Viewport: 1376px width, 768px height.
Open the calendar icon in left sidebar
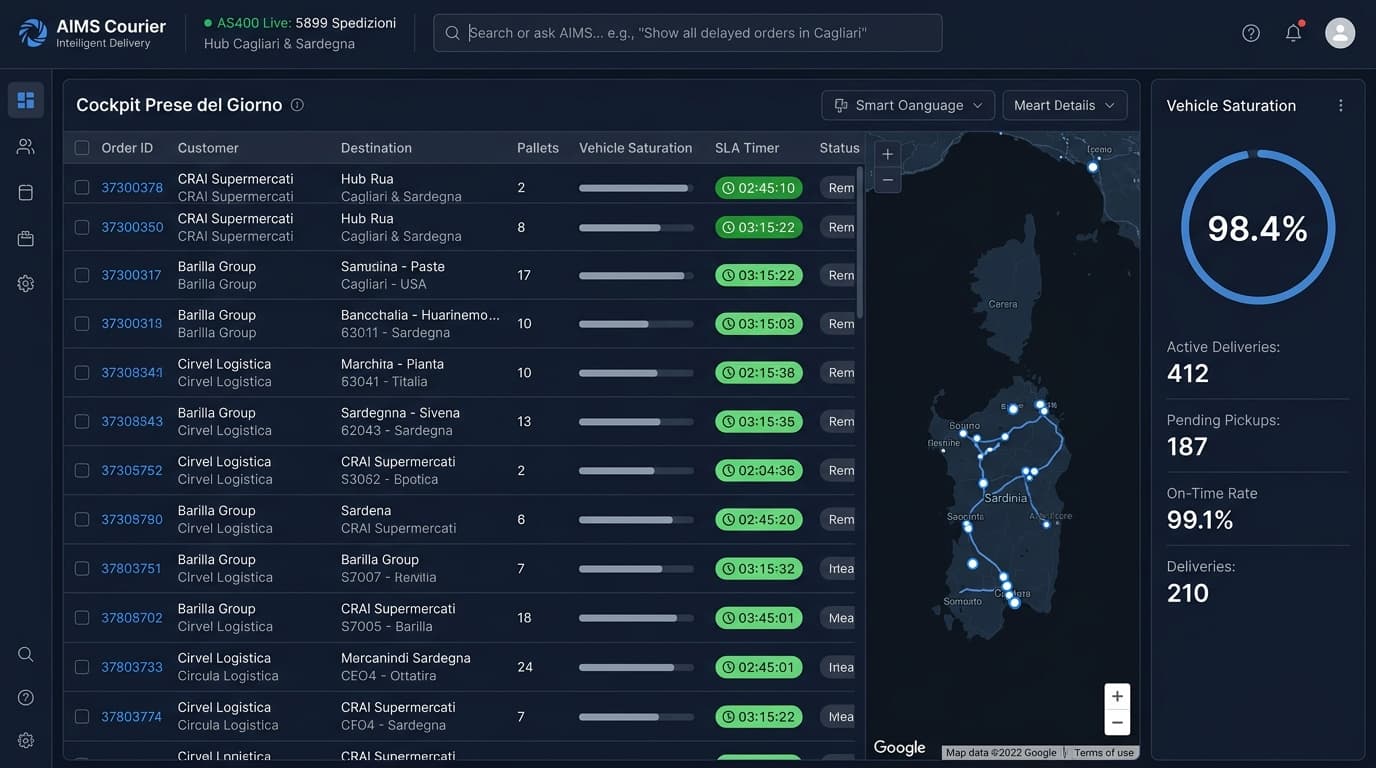(26, 192)
